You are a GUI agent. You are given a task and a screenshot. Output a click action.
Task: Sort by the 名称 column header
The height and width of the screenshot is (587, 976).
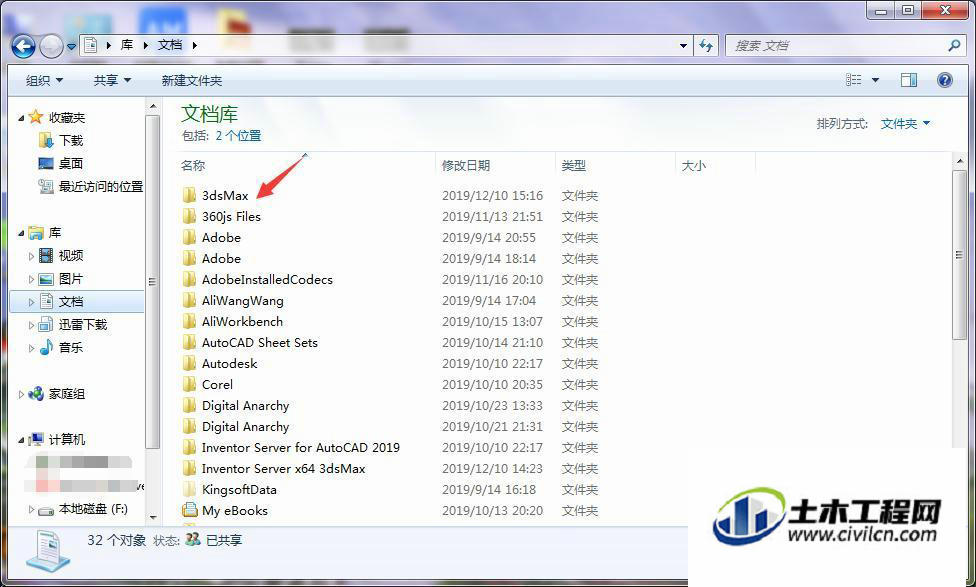point(193,166)
